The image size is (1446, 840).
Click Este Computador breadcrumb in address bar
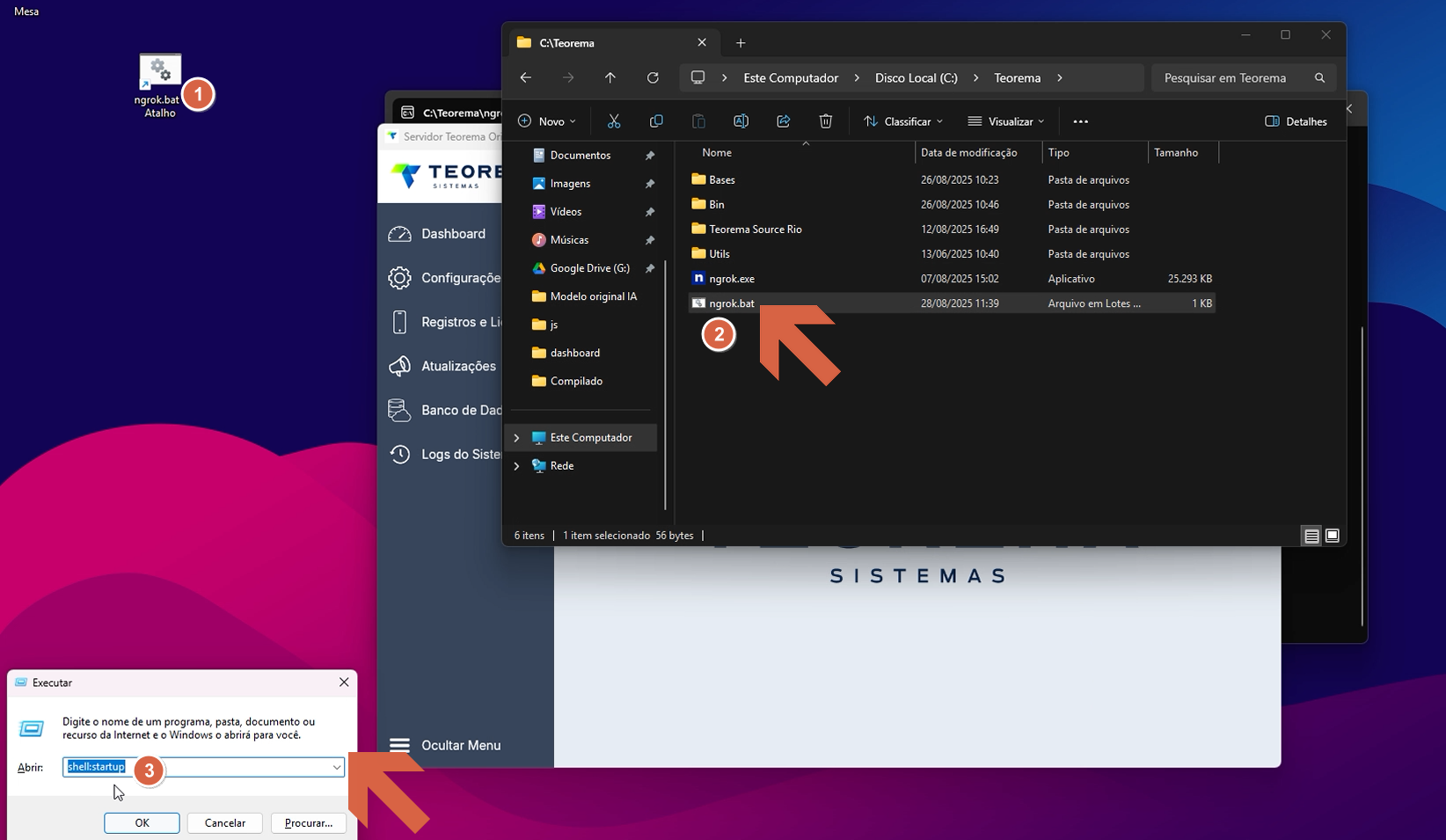791,77
